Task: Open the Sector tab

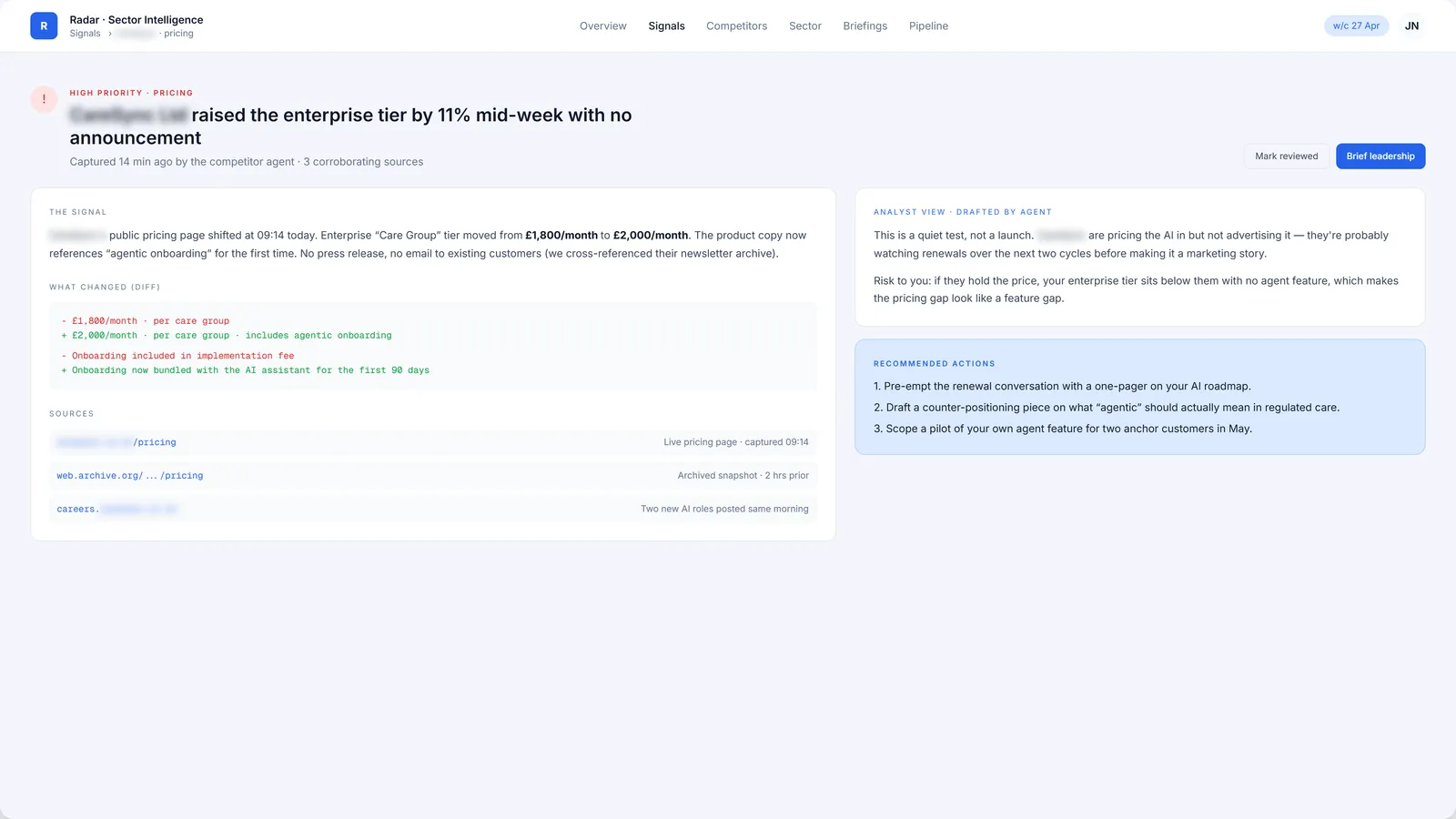Action: [x=804, y=26]
